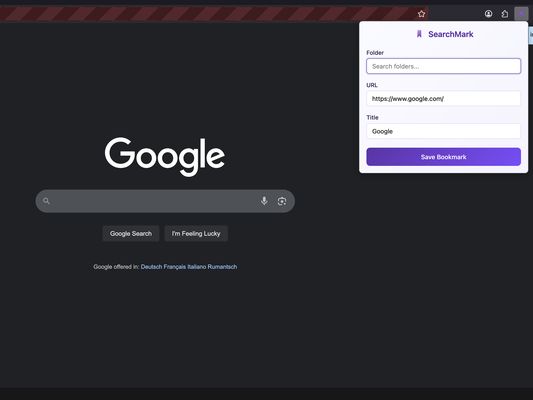Switch Google to Français
The width and height of the screenshot is (533, 400).
pos(175,267)
